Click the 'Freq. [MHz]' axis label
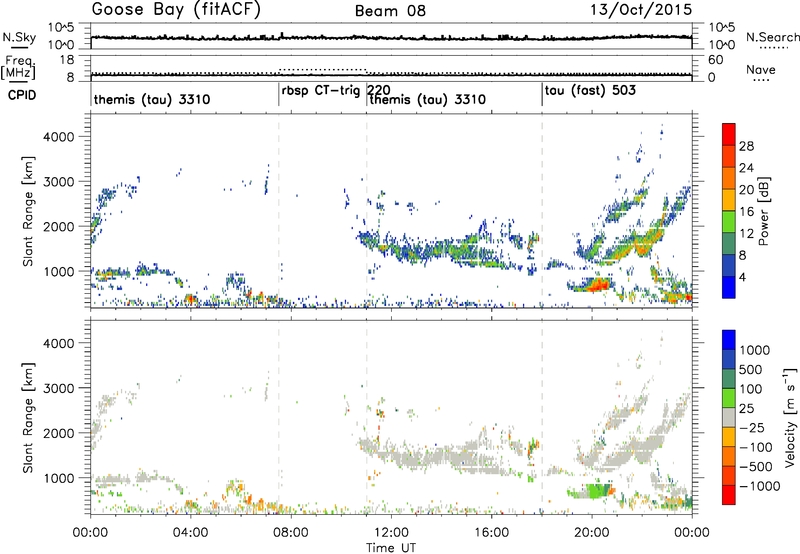Image resolution: width=800 pixels, height=554 pixels. [18, 68]
